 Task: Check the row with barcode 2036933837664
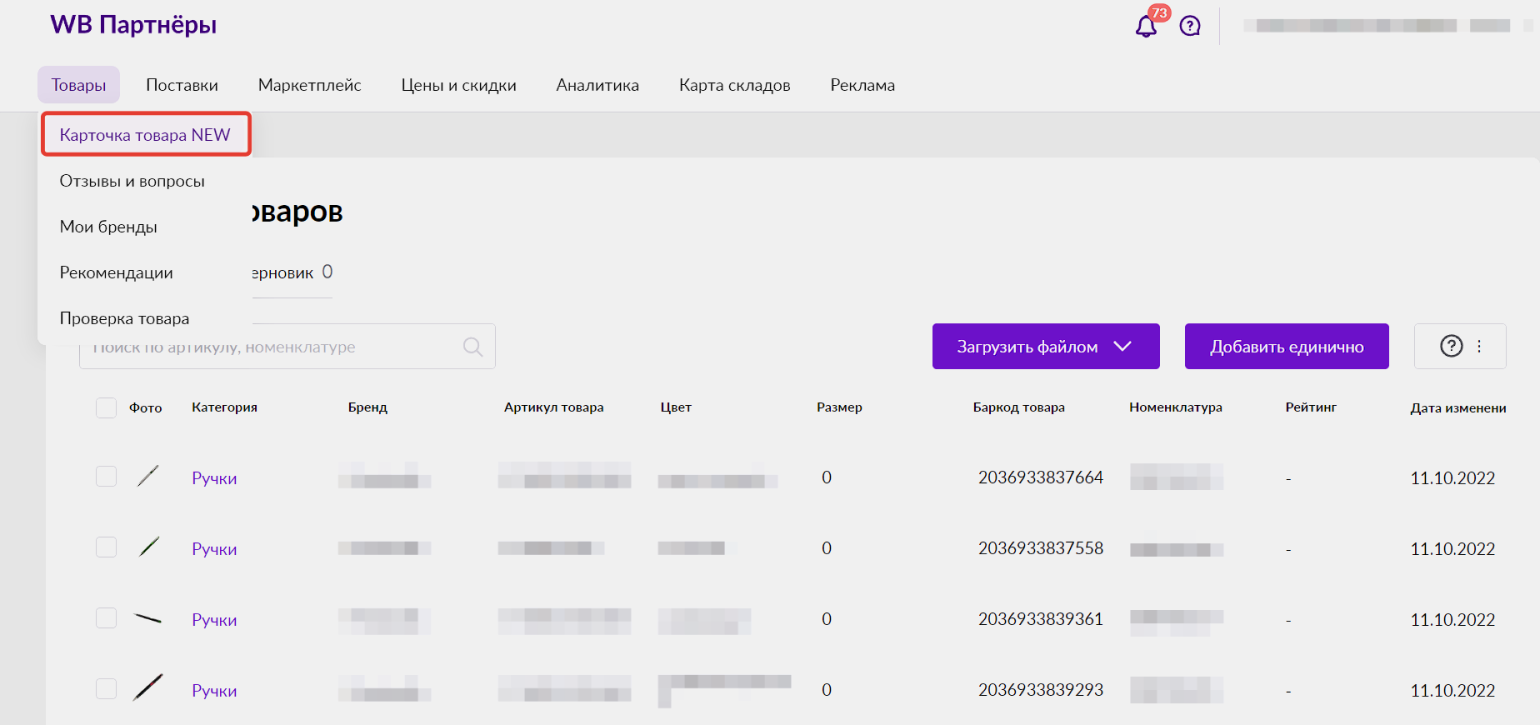106,477
